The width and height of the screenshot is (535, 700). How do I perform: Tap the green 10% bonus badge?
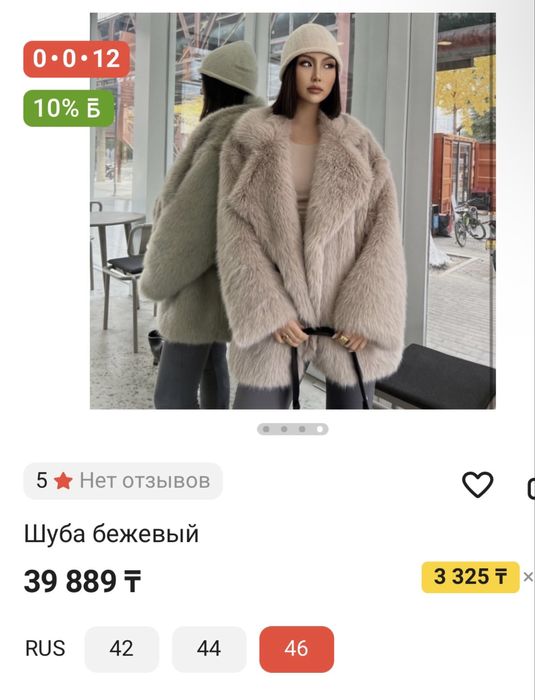click(x=69, y=108)
